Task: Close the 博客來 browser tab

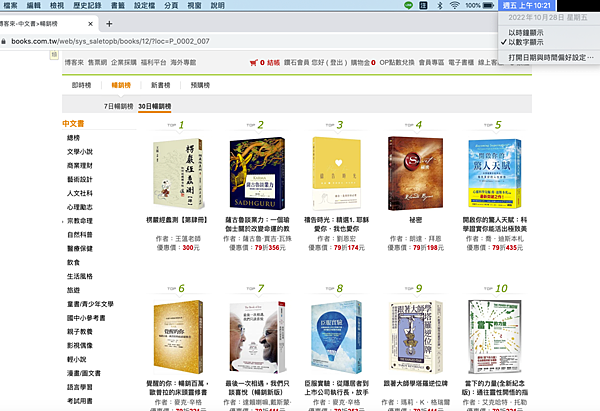Action: pos(90,24)
